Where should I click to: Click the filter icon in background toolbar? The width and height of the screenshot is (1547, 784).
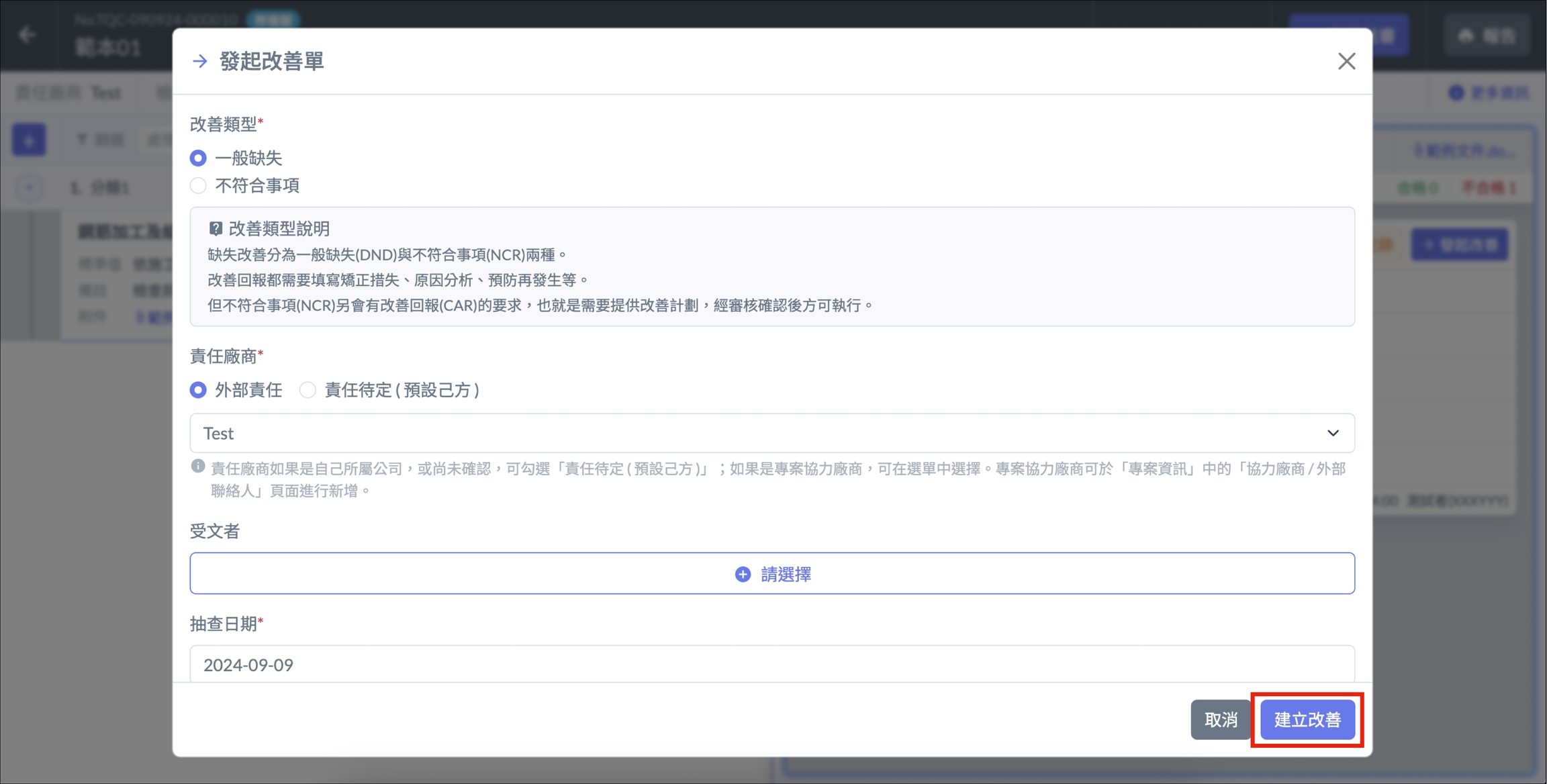tap(82, 140)
